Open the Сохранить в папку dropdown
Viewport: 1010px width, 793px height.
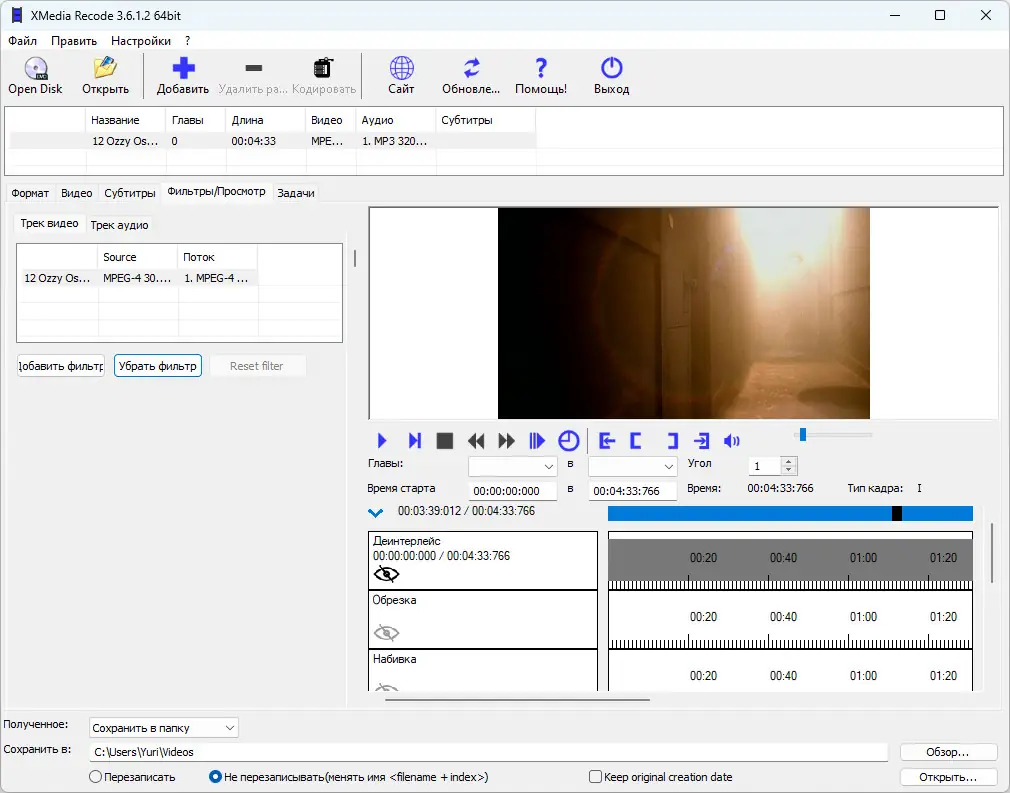pyautogui.click(x=164, y=727)
